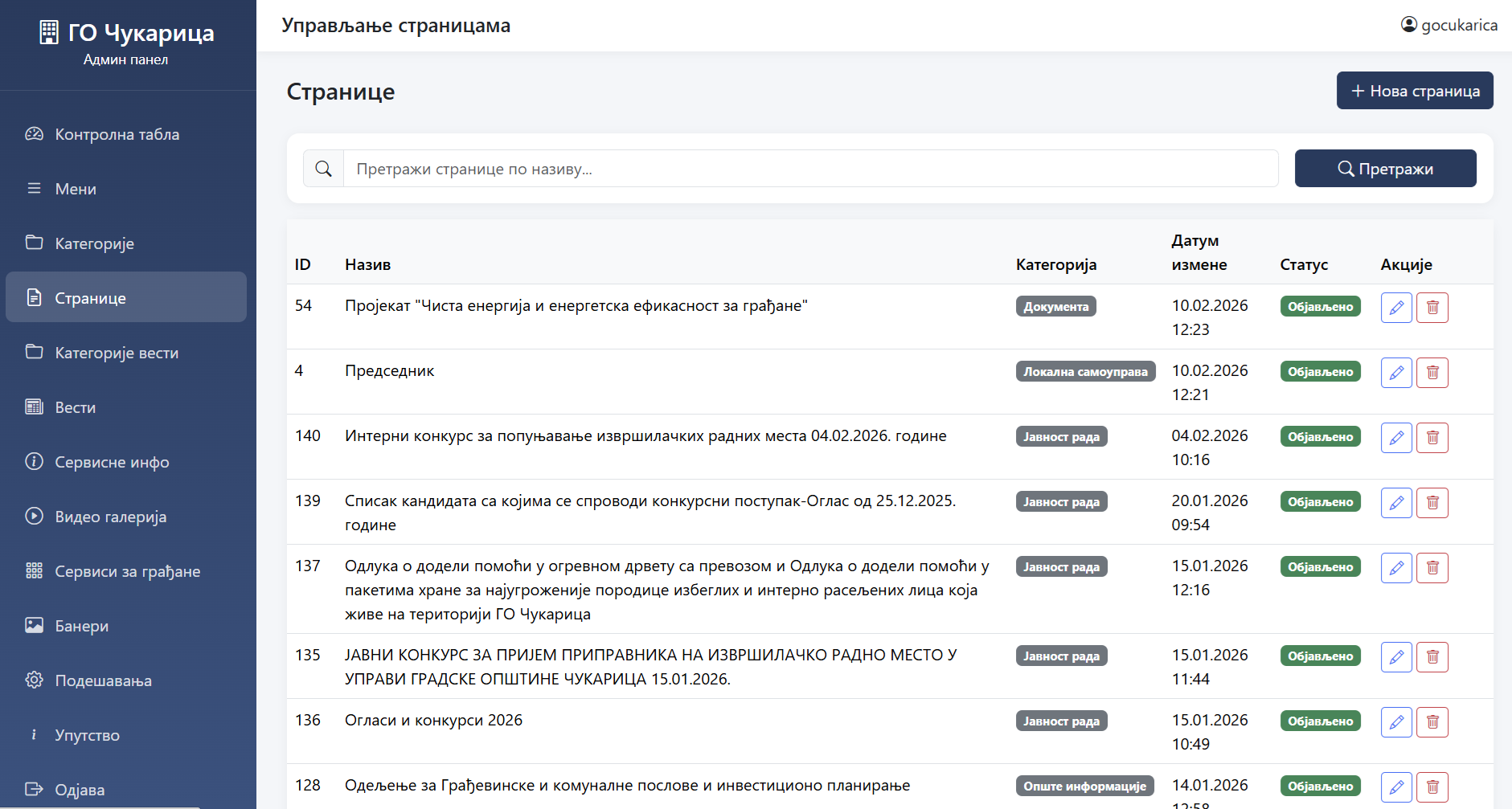Viewport: 1512px width, 809px height.
Task: Click the page title search input field
Action: [810, 169]
